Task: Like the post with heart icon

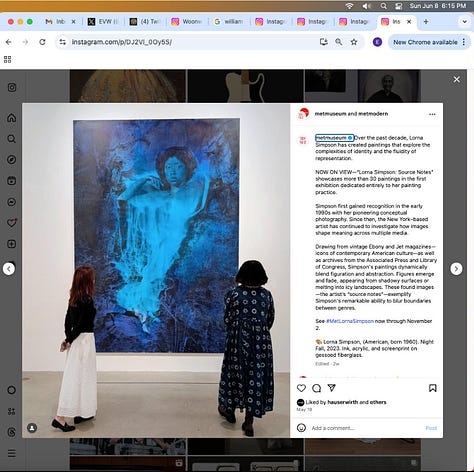Action: 301,388
